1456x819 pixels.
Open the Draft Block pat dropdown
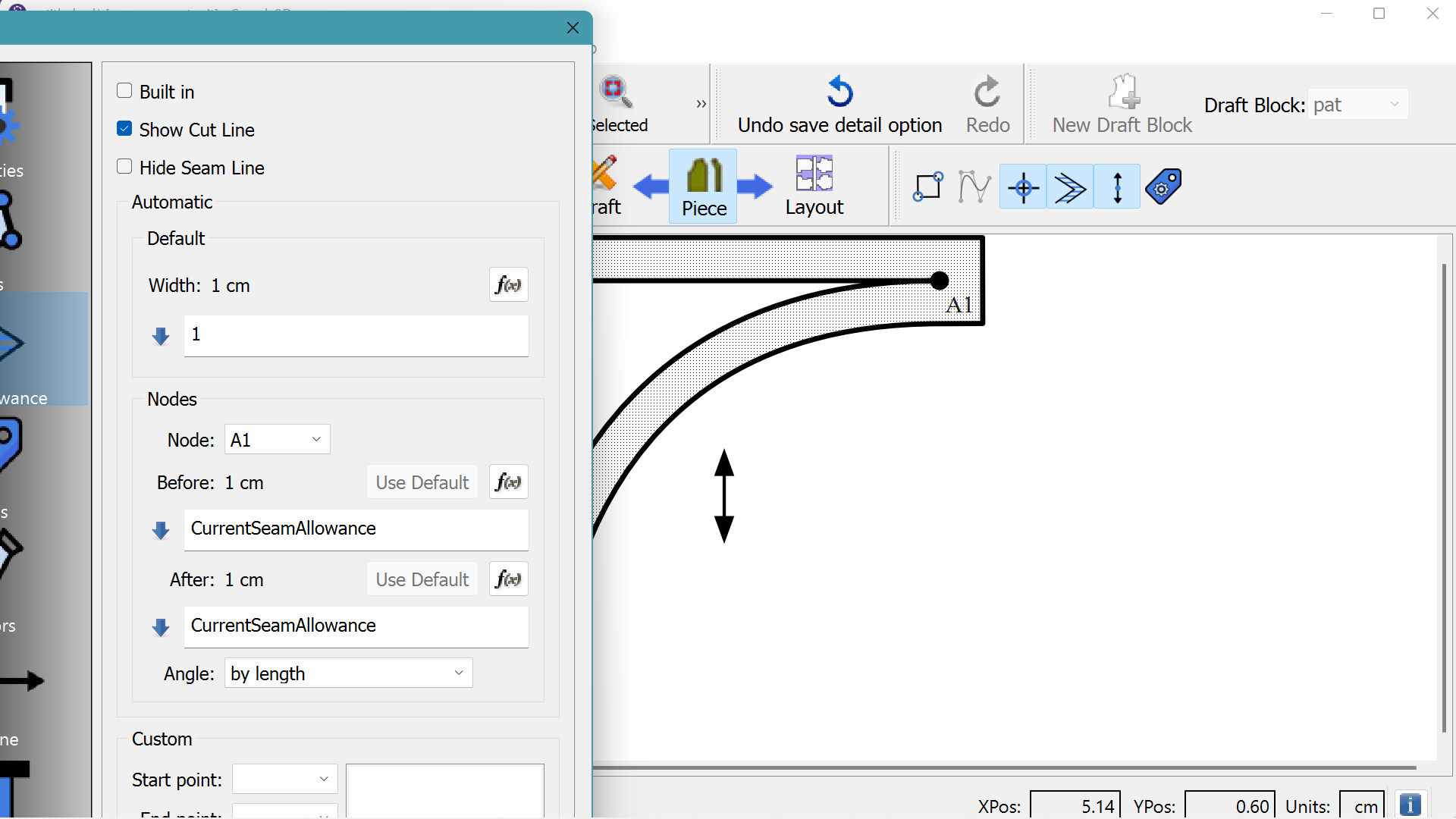1357,105
